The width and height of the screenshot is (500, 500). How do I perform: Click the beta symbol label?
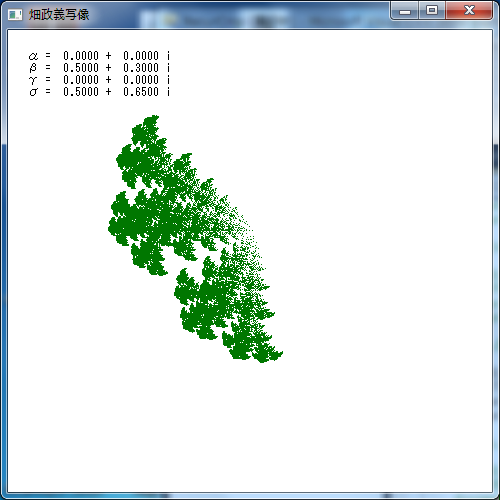coord(33,68)
